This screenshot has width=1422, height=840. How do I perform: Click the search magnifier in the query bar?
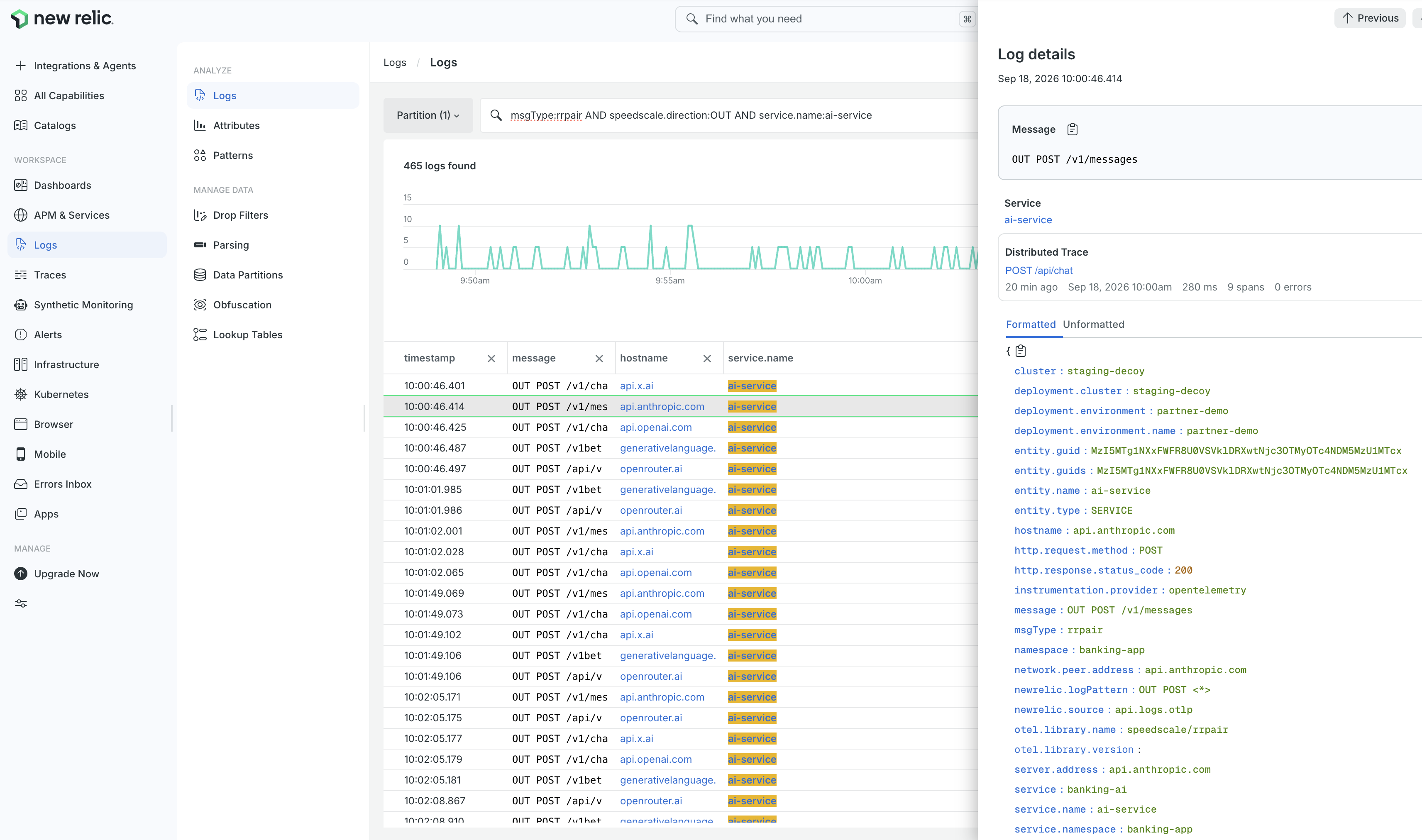tap(496, 115)
